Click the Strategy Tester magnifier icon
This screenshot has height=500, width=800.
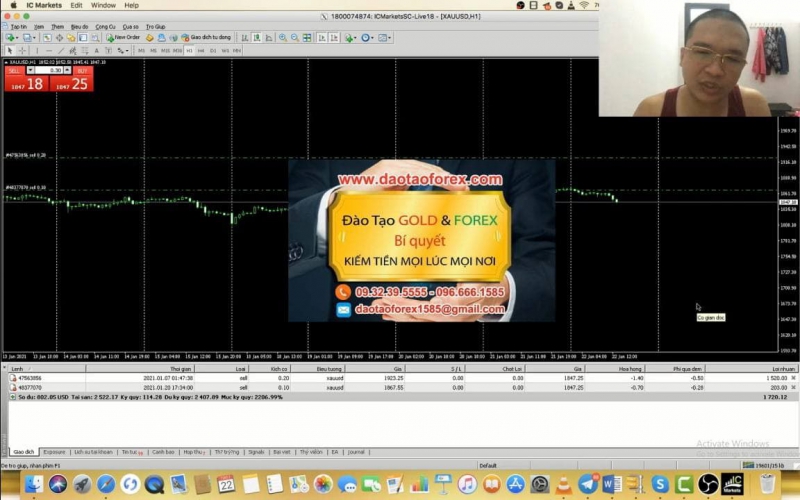coord(95,38)
